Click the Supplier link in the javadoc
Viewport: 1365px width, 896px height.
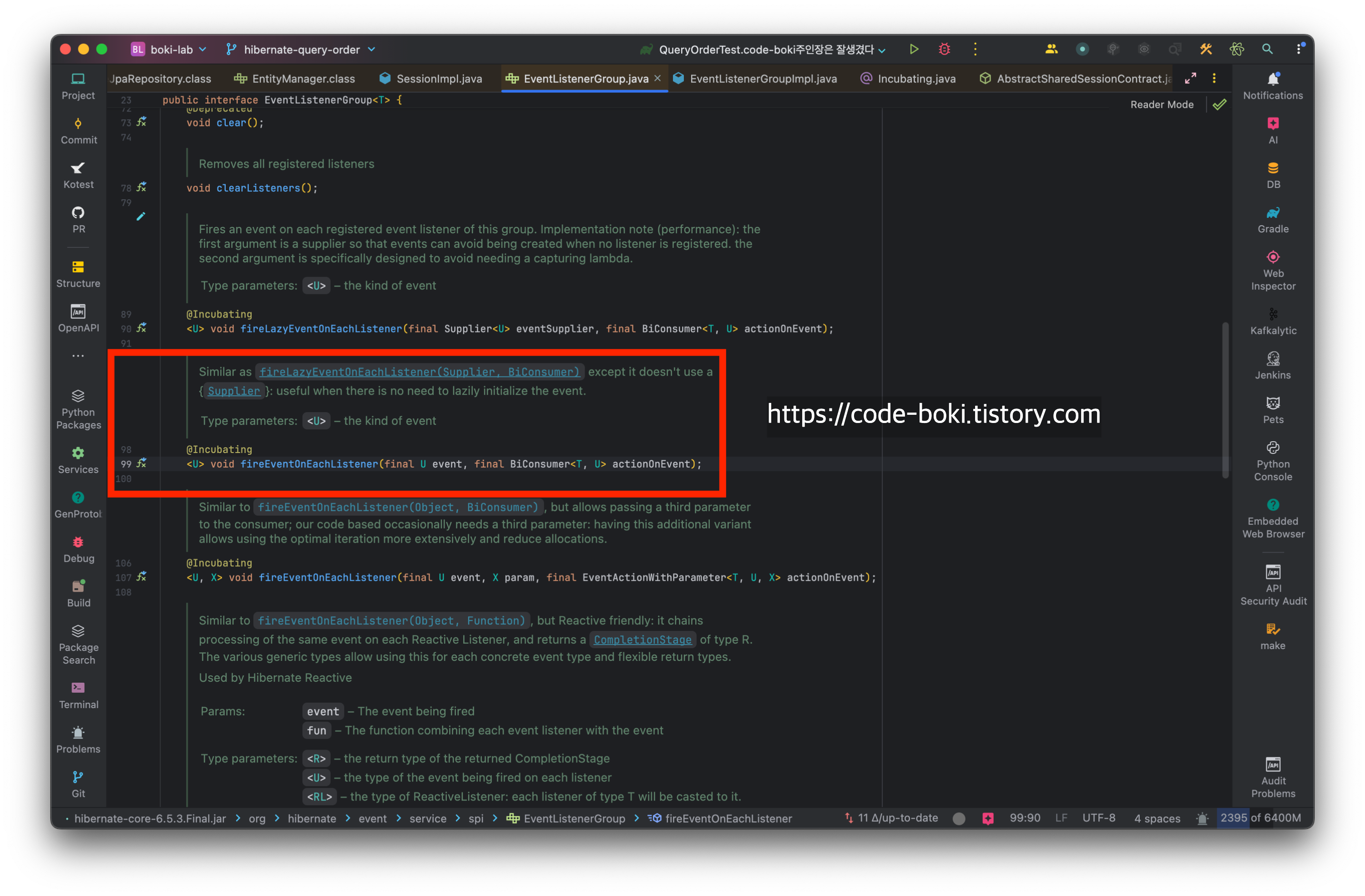coord(233,391)
